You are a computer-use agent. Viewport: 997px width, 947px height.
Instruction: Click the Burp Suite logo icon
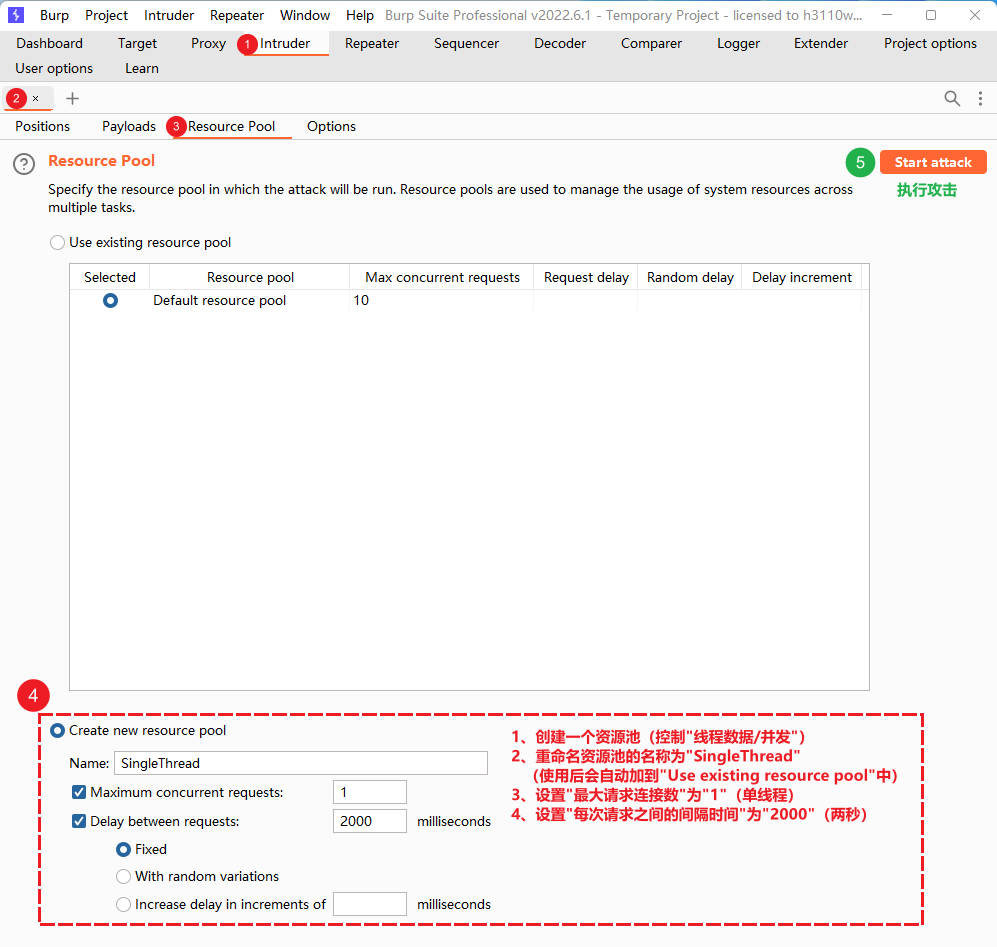pyautogui.click(x=15, y=15)
